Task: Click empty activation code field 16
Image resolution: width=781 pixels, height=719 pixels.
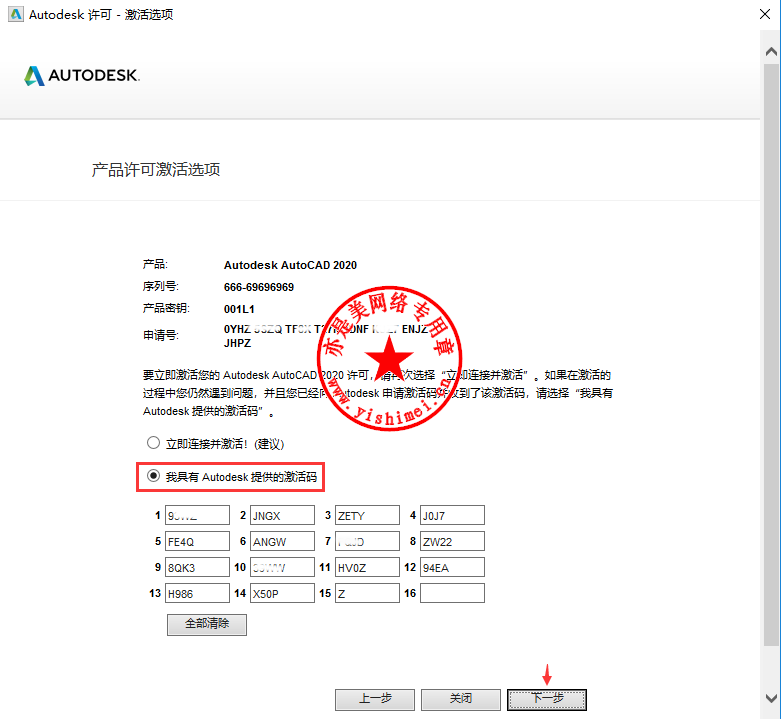Action: tap(452, 594)
